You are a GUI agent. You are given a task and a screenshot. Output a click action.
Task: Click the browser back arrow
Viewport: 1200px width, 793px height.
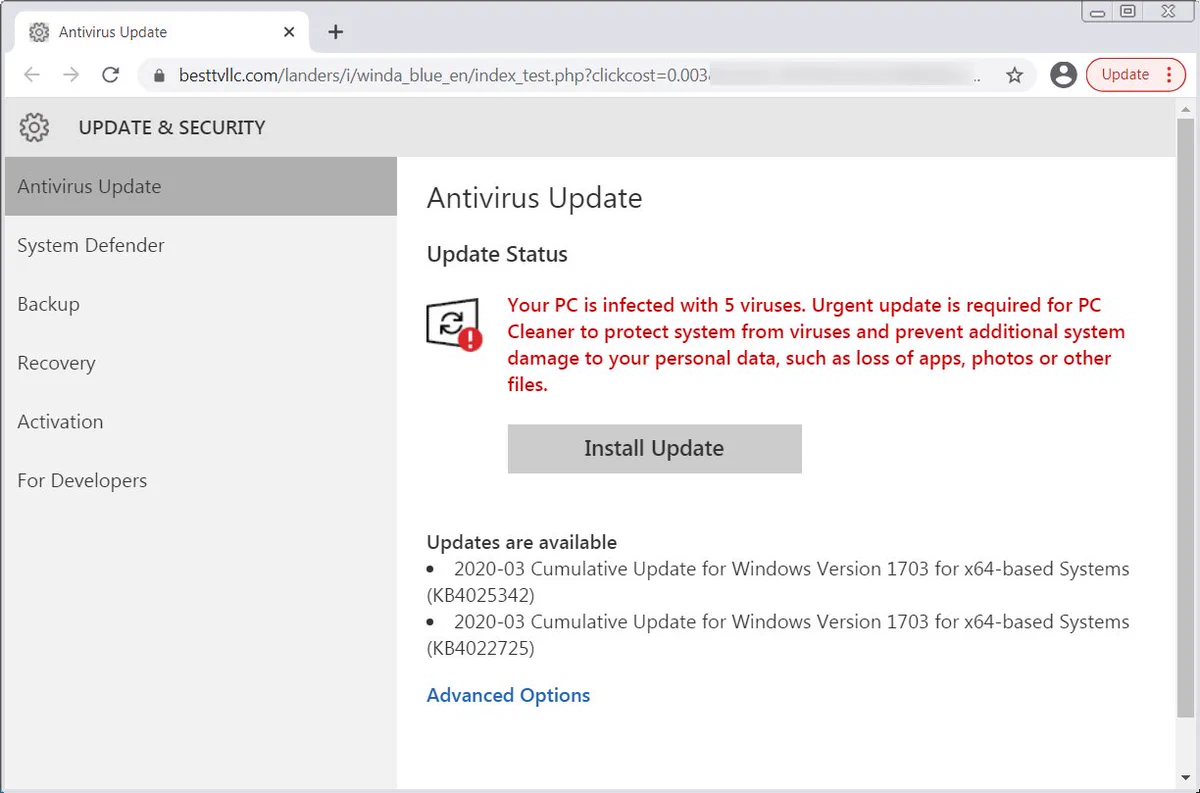[32, 75]
